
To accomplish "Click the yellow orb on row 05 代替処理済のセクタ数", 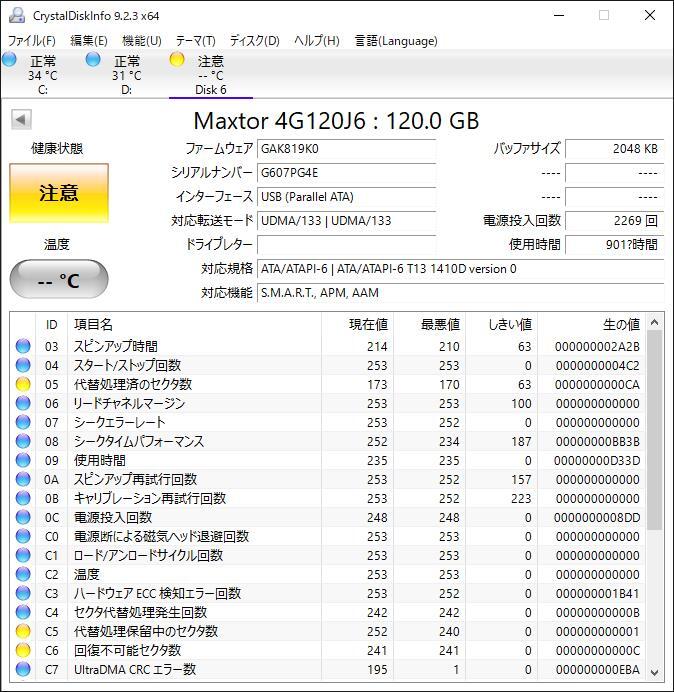I will tap(23, 384).
